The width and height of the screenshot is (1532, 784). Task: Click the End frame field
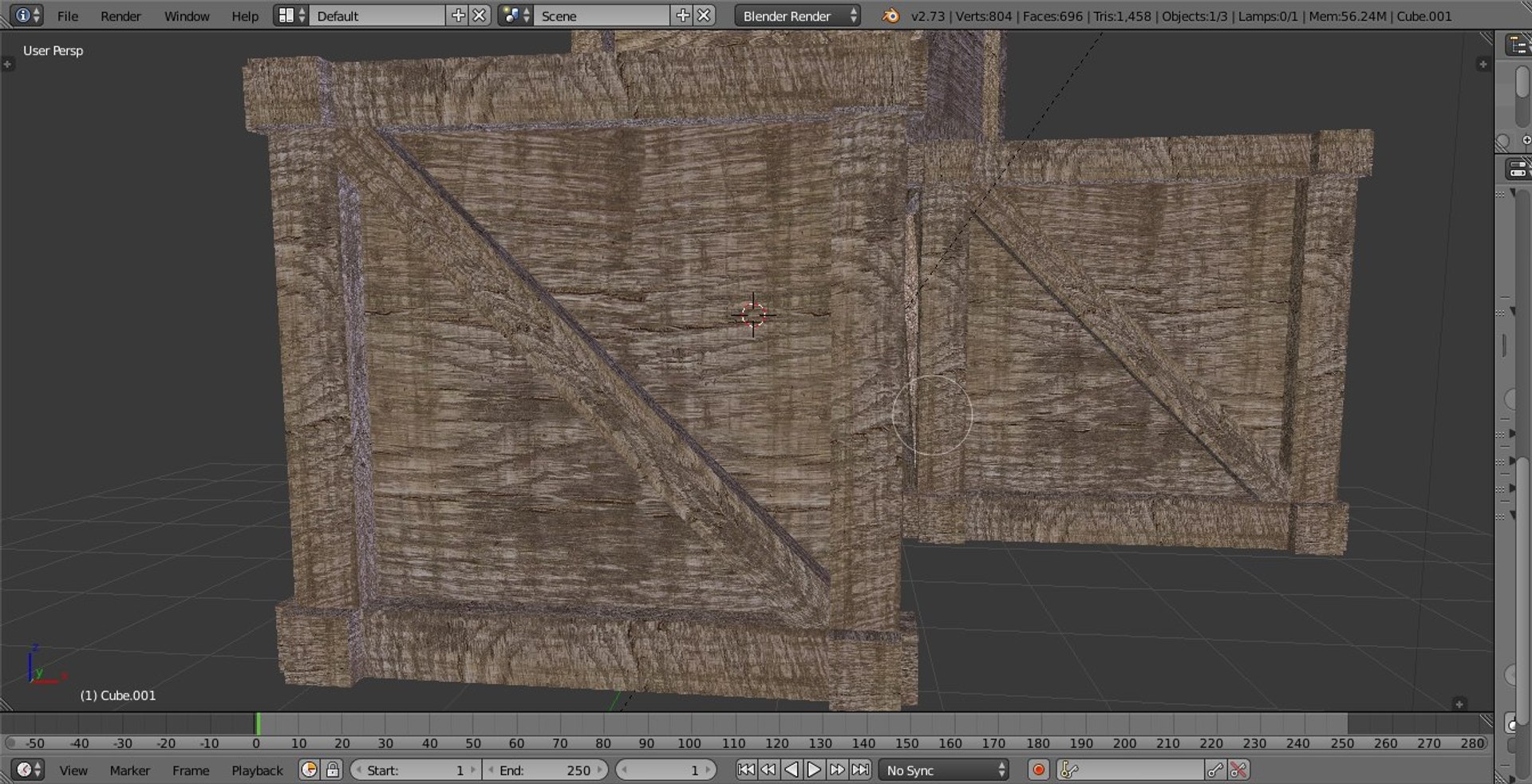click(546, 770)
